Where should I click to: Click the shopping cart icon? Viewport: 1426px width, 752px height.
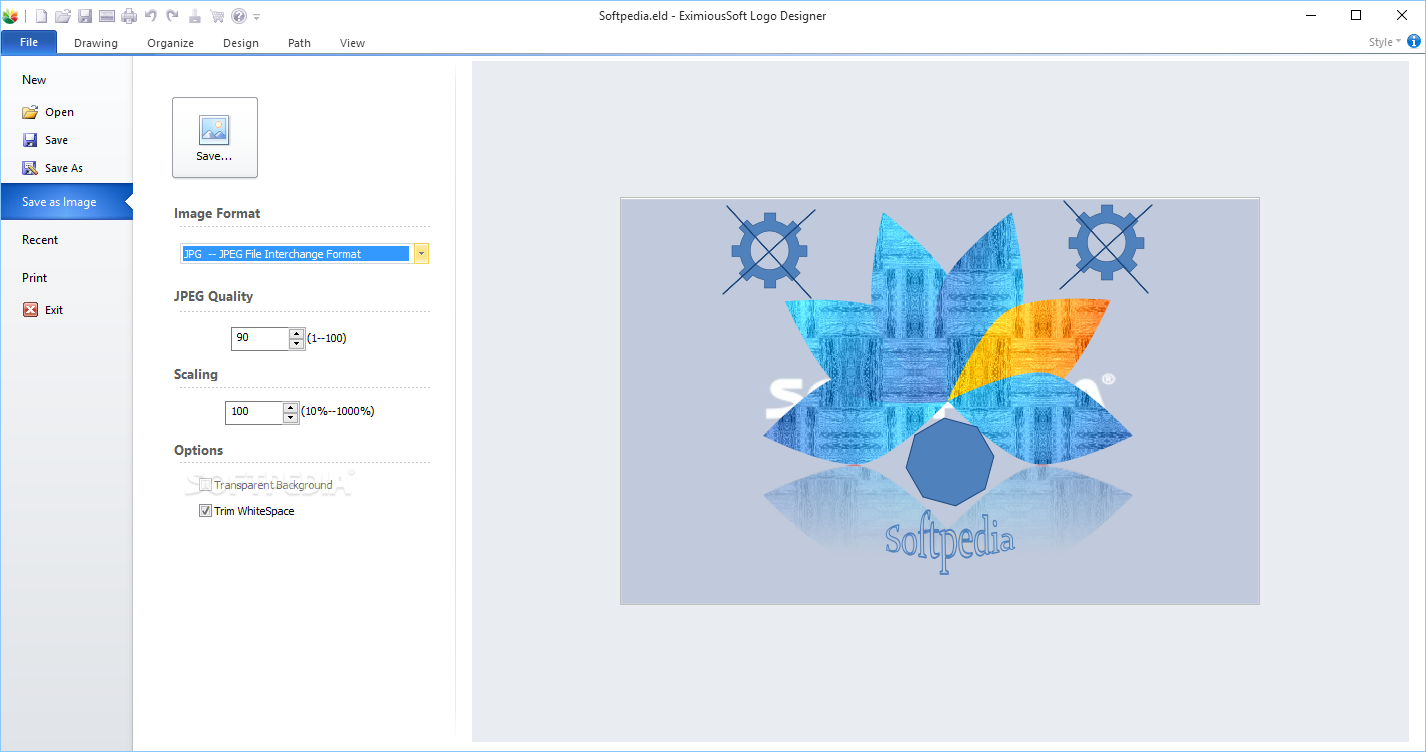217,16
